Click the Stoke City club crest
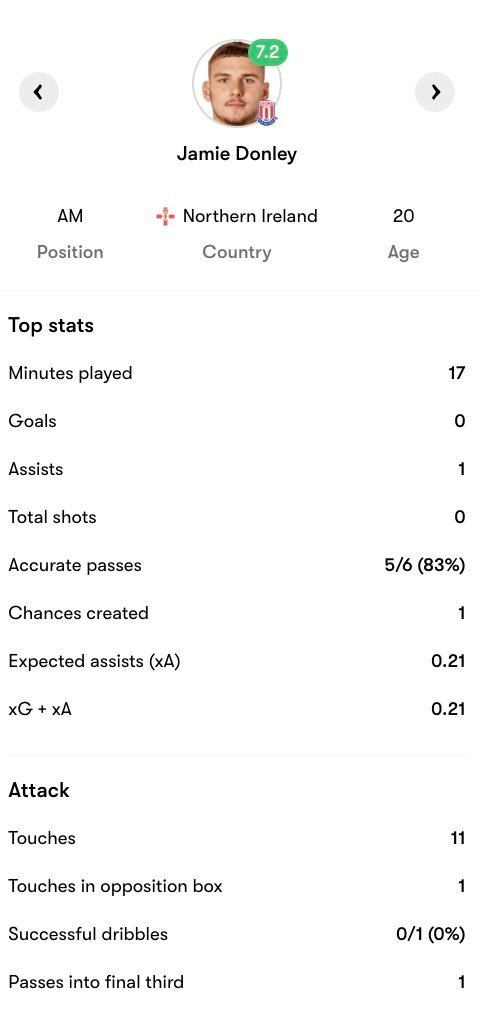 click(x=267, y=113)
